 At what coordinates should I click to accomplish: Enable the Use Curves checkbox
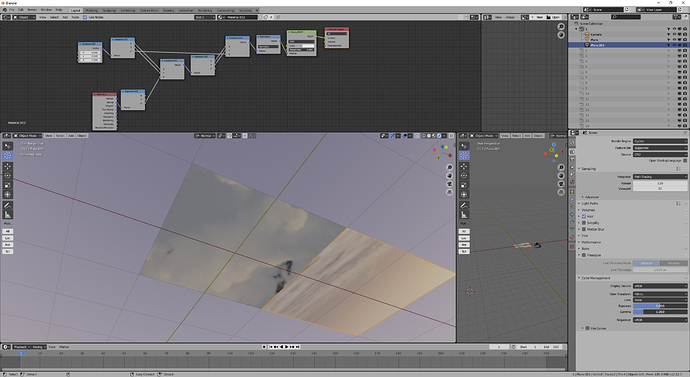pos(587,328)
